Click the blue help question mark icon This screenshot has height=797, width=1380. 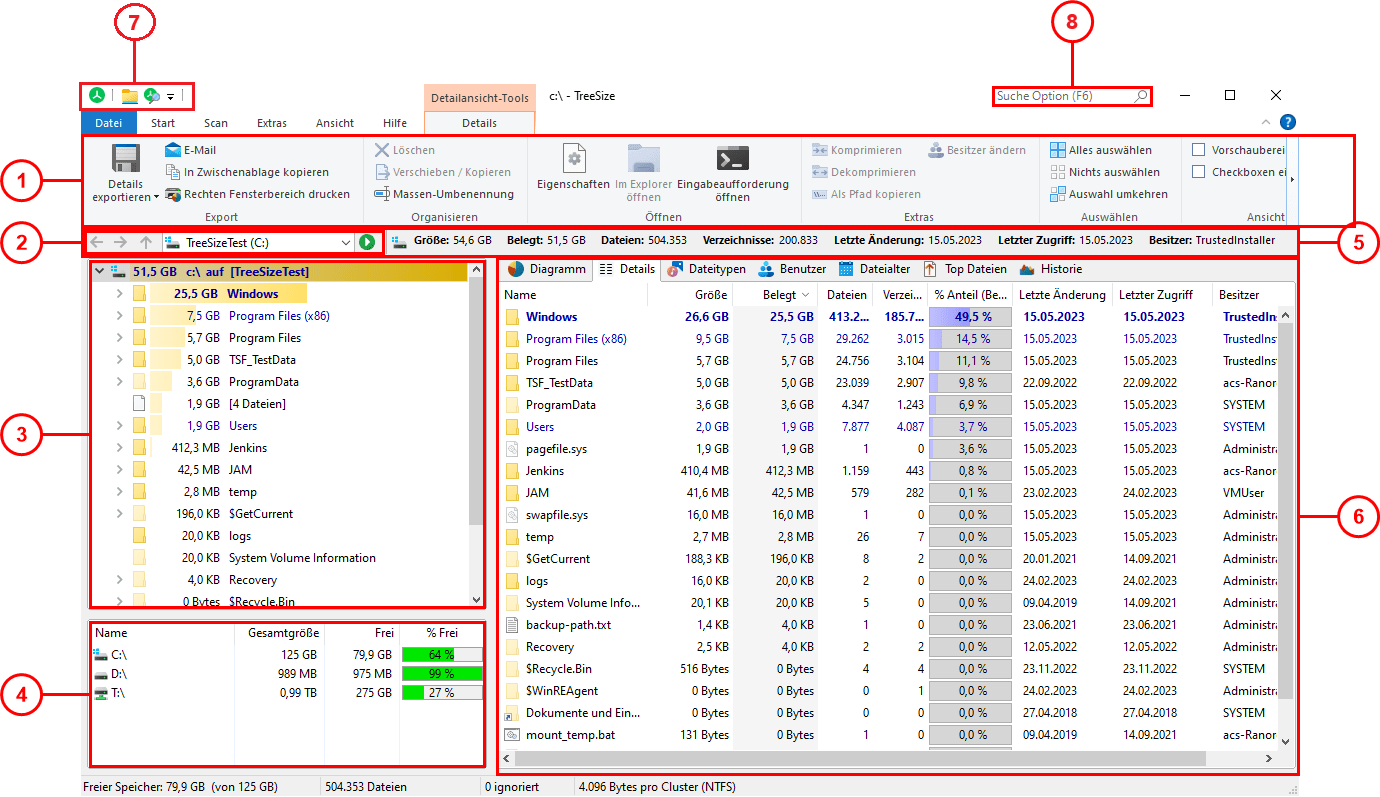(1288, 122)
